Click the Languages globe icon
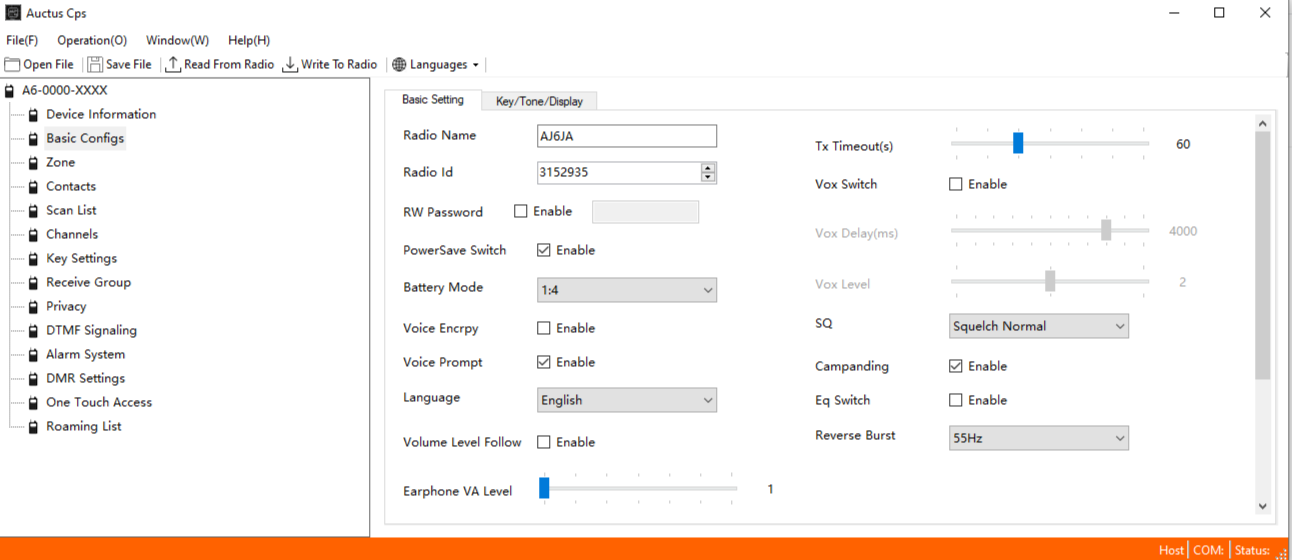Viewport: 1292px width, 560px height. pos(399,65)
